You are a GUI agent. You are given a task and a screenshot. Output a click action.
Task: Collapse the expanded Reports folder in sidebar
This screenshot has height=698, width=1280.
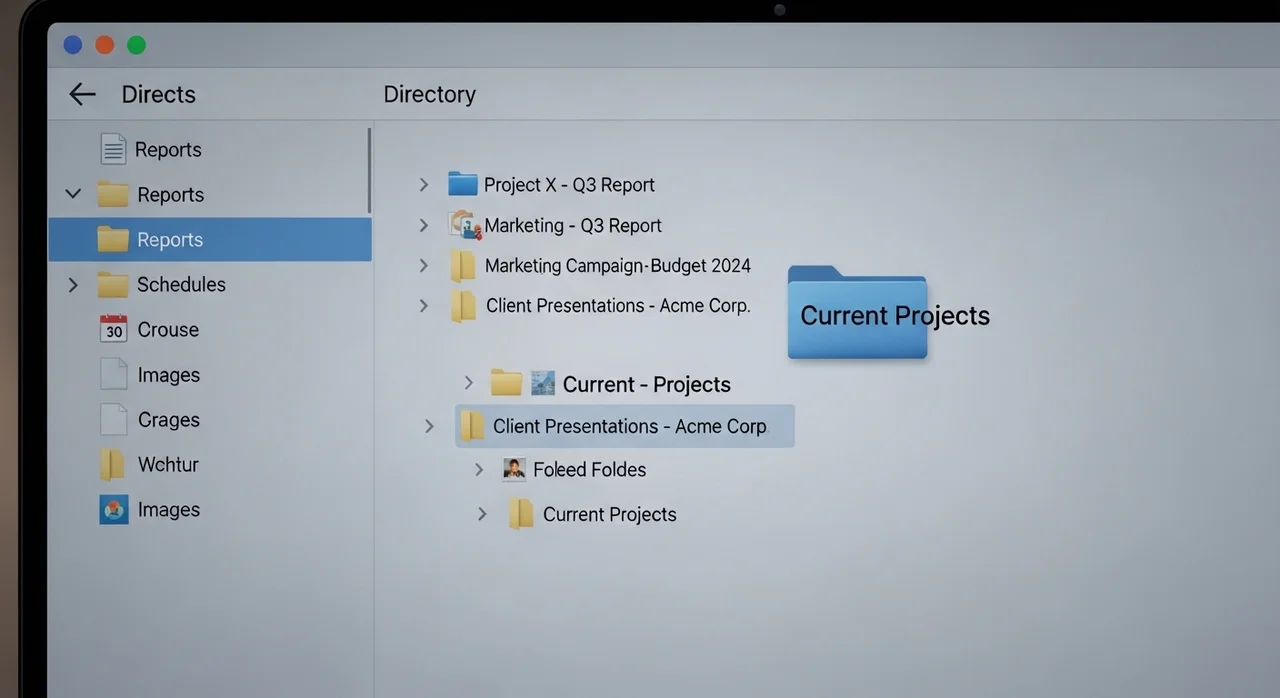click(x=73, y=194)
